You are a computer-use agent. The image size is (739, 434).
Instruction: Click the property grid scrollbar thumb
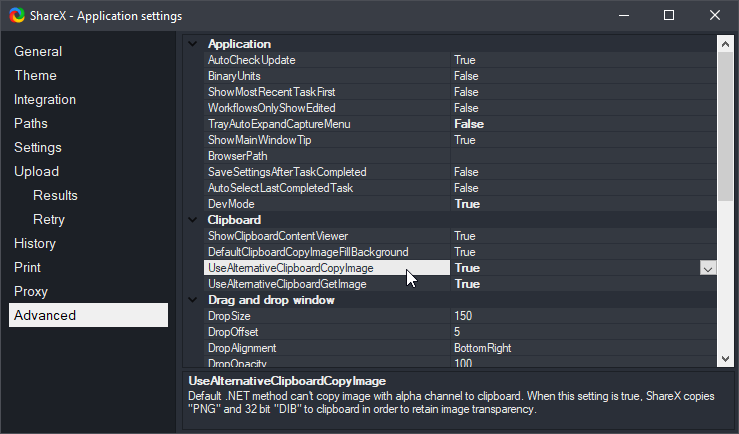(x=725, y=126)
